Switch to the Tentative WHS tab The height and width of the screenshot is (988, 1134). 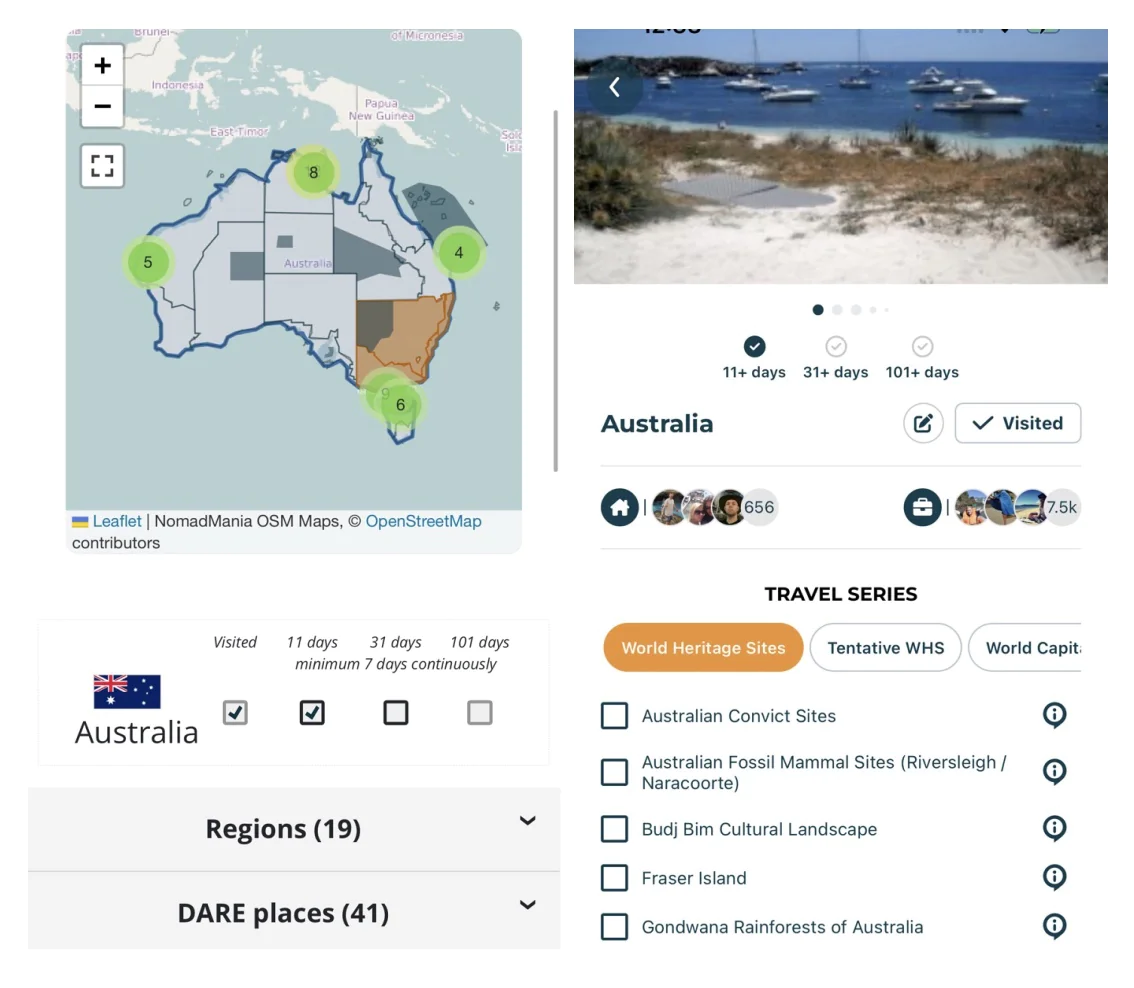point(885,648)
